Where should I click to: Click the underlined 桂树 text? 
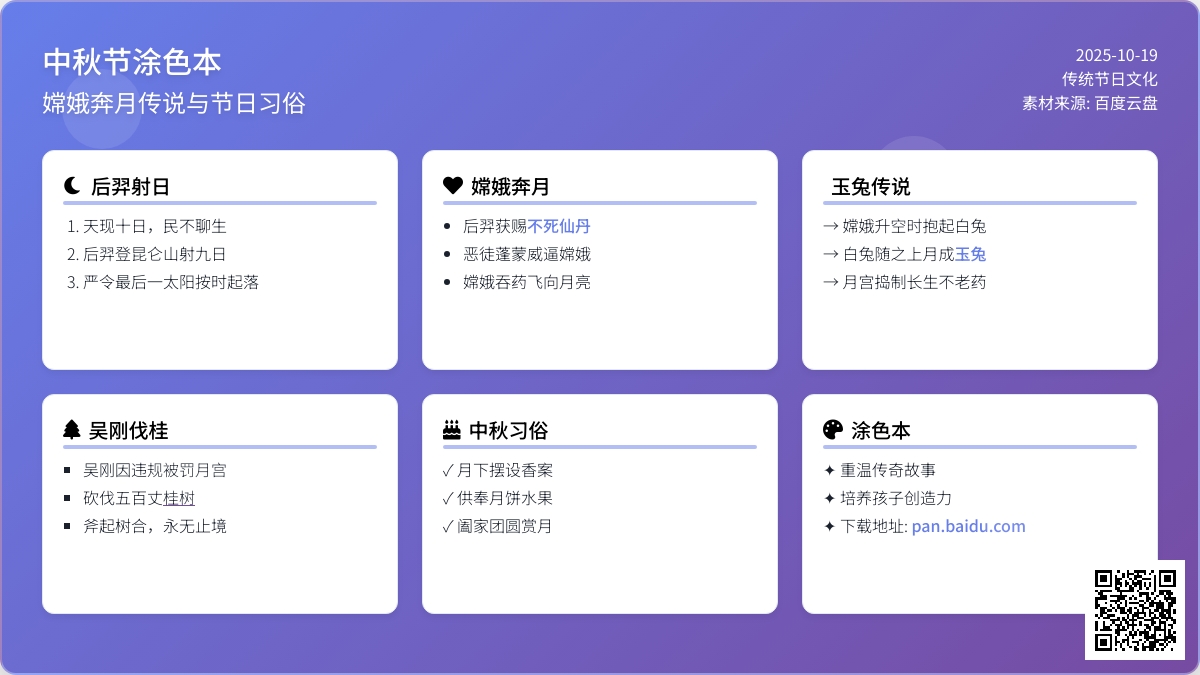click(179, 498)
